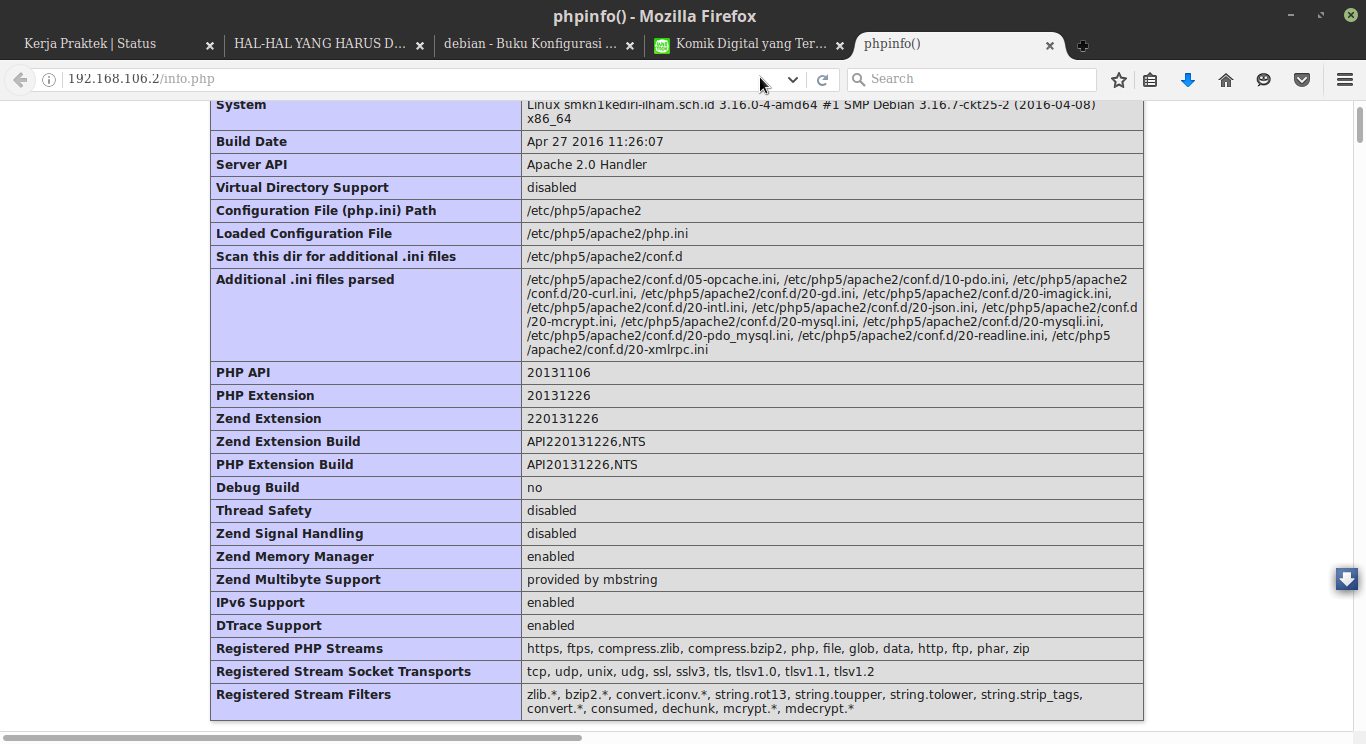Open a new tab with plus button
This screenshot has height=744, width=1366.
point(1083,45)
